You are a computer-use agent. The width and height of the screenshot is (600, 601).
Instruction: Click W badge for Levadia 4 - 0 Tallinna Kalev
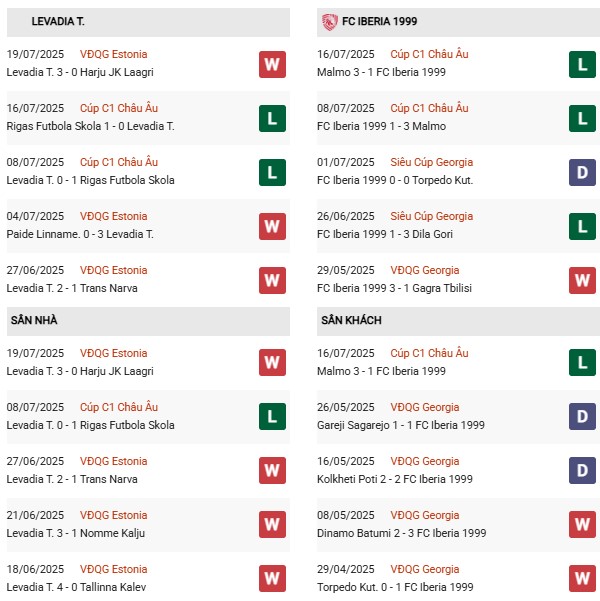(x=271, y=578)
